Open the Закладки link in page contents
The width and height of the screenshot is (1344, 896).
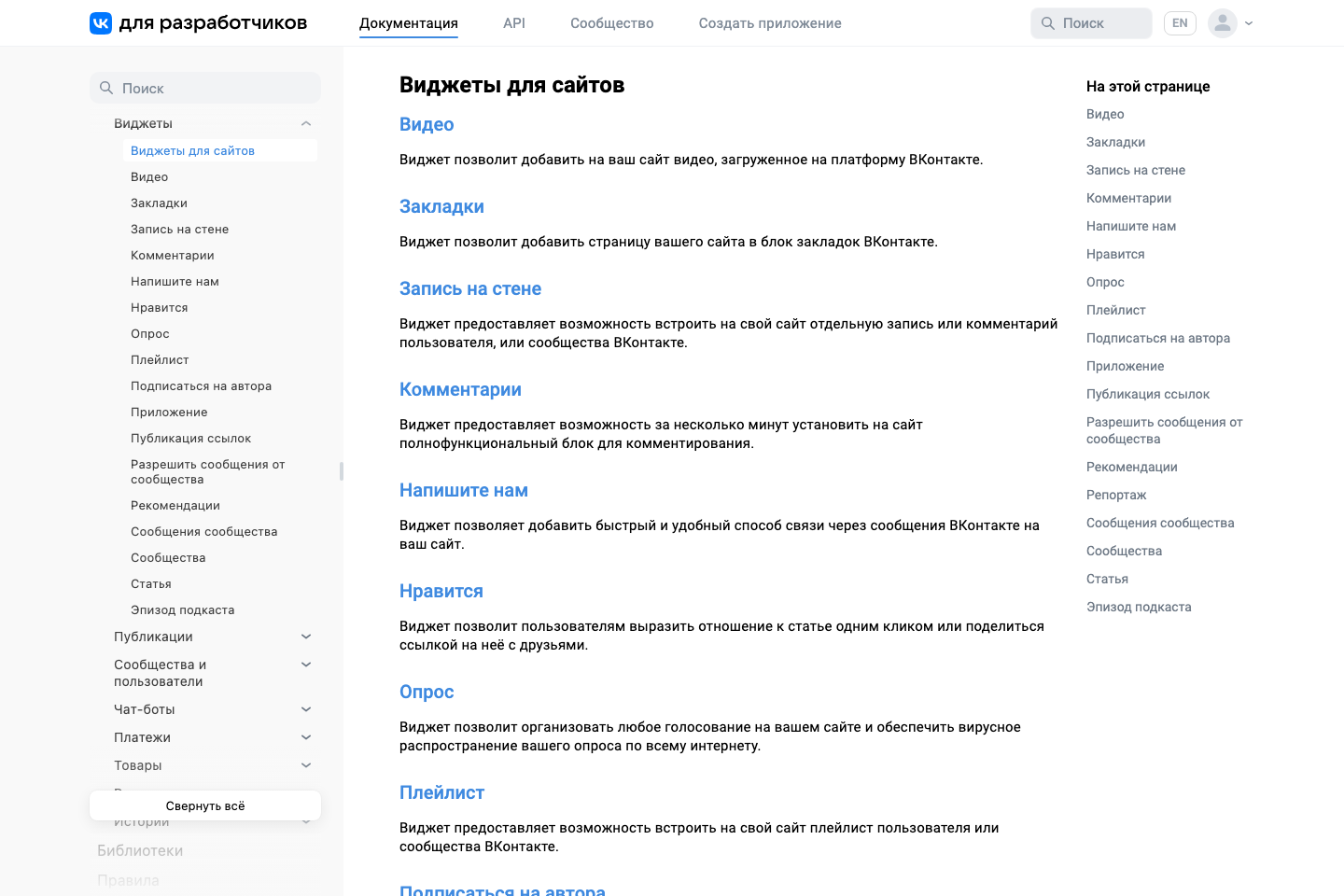[x=1115, y=141]
